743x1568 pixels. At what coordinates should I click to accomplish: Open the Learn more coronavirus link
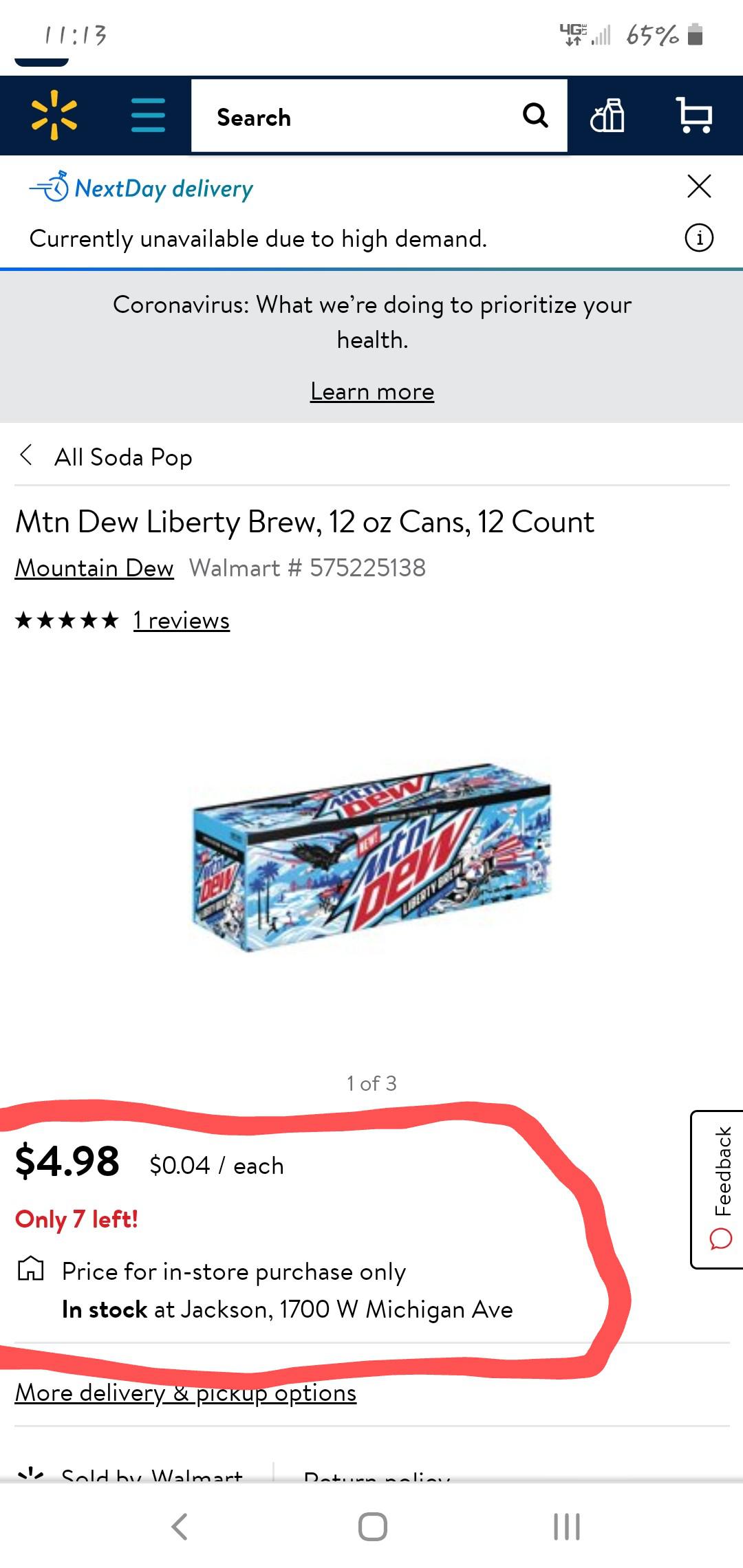pos(371,391)
